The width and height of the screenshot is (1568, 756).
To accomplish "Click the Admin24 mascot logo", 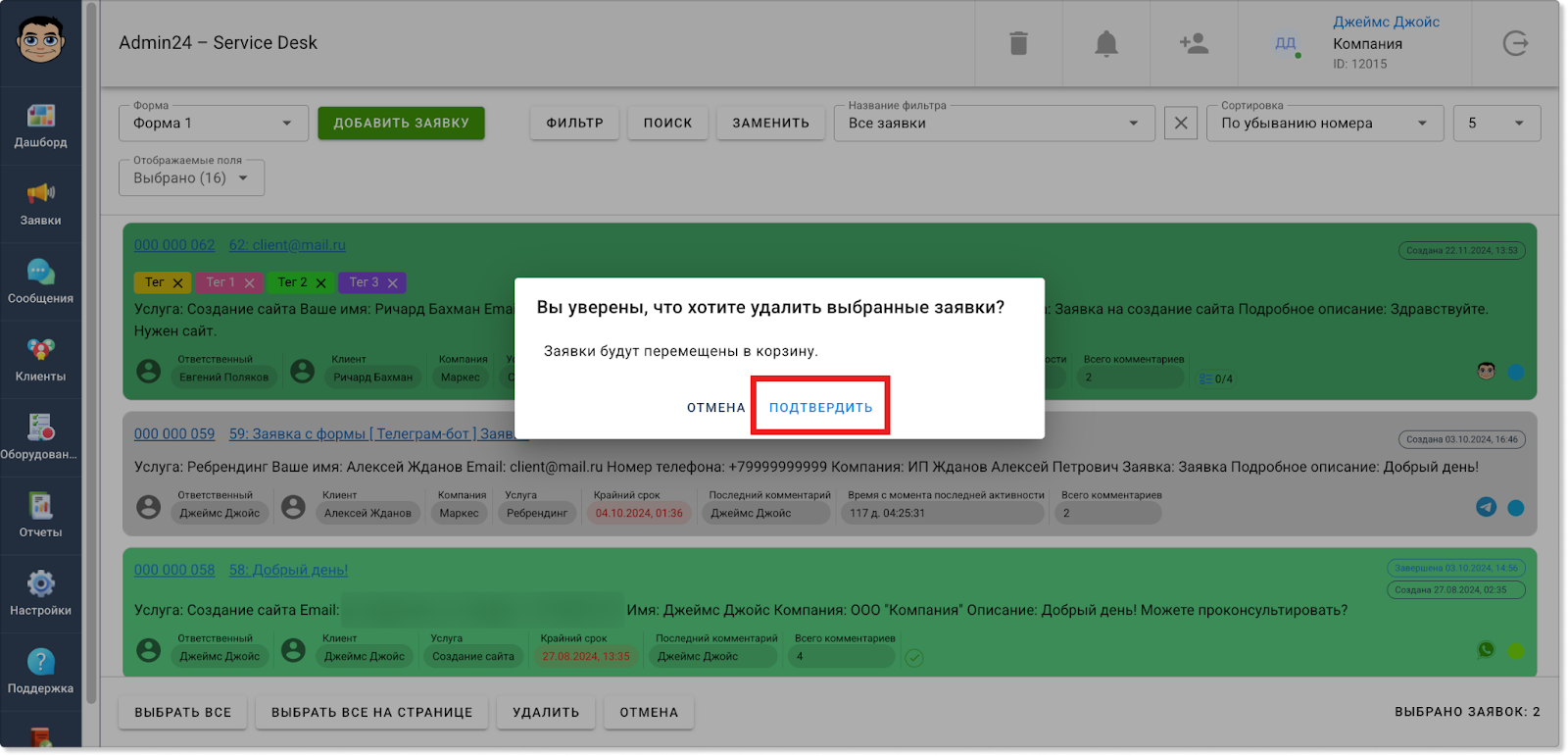I will pos(40,41).
